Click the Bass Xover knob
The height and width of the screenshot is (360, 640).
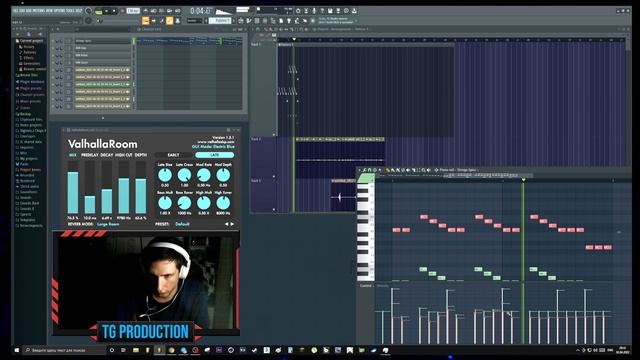[184, 203]
